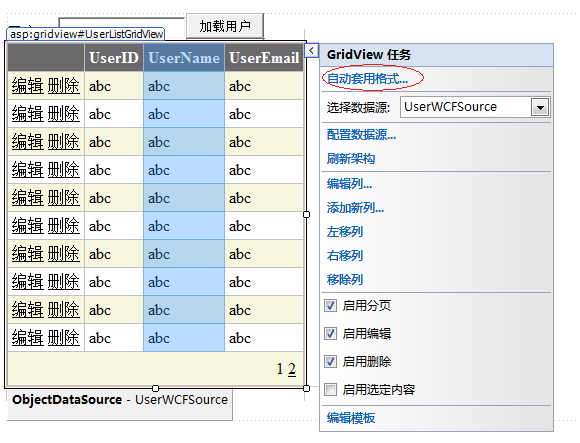Viewport: 580px width, 443px height.
Task: Toggle 启用编辑 checkbox
Action: point(330,334)
